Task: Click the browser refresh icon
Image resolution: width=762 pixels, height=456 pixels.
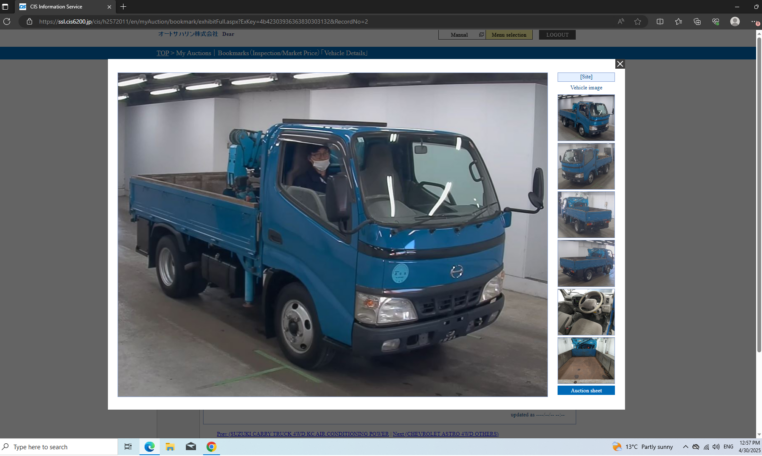Action: pyautogui.click(x=7, y=21)
